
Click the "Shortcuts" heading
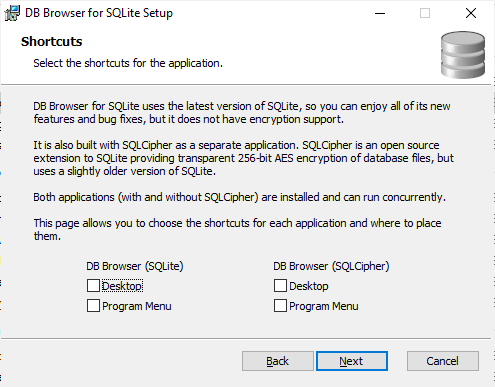pos(51,42)
